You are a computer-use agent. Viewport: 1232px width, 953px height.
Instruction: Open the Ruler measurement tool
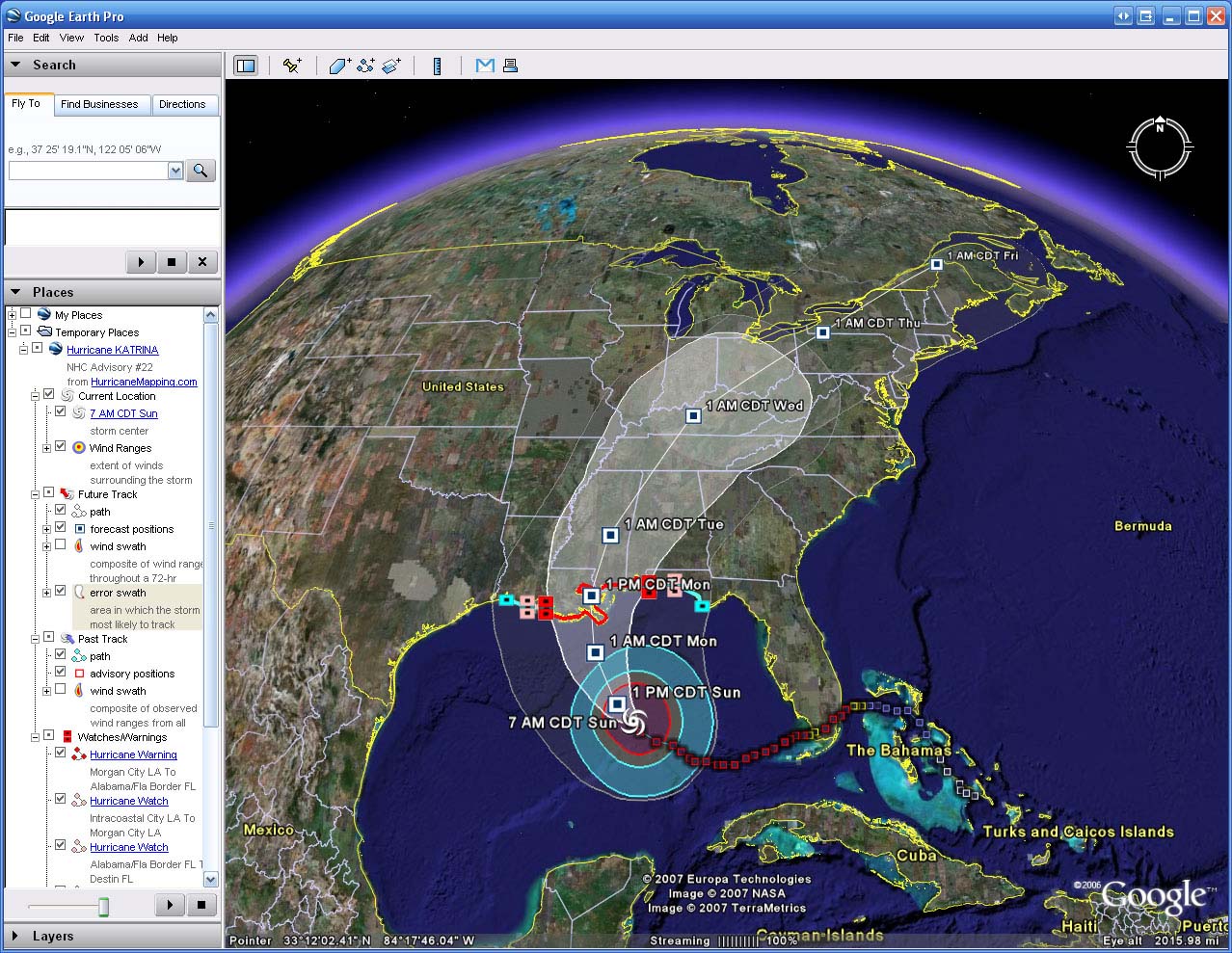[437, 66]
